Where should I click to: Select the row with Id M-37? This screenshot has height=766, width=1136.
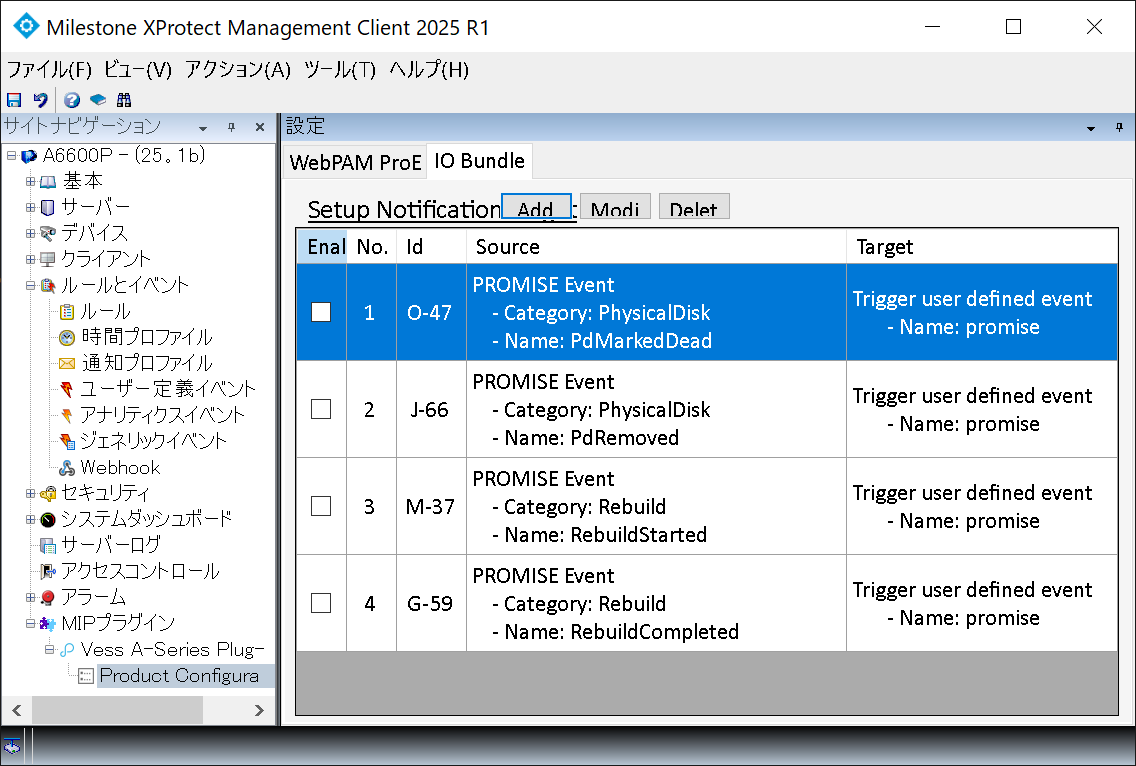(x=706, y=506)
